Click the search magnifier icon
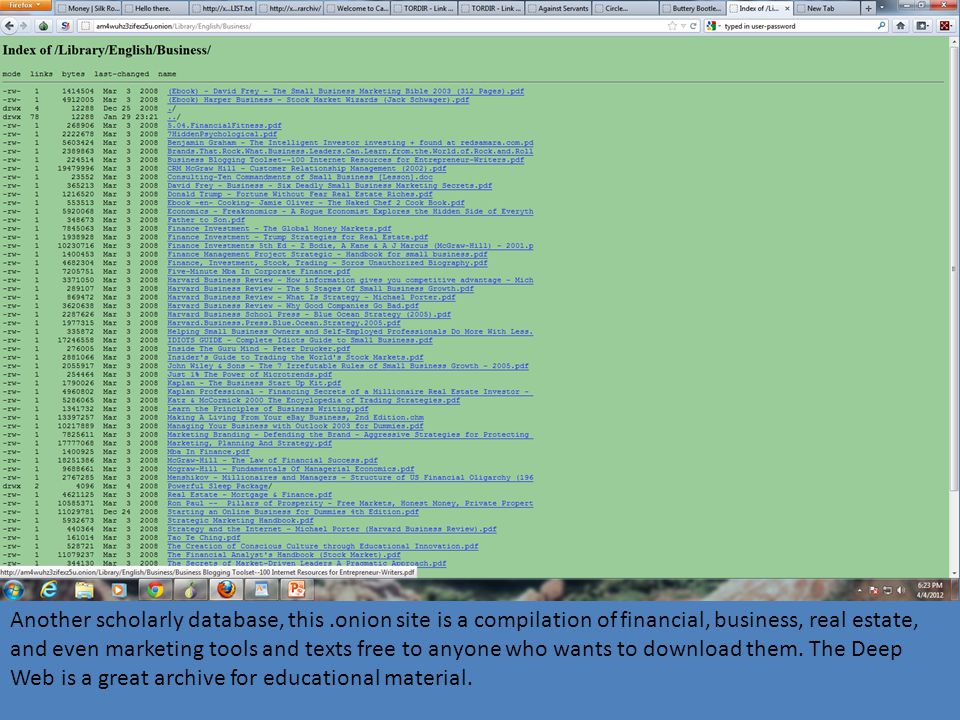 [x=881, y=26]
